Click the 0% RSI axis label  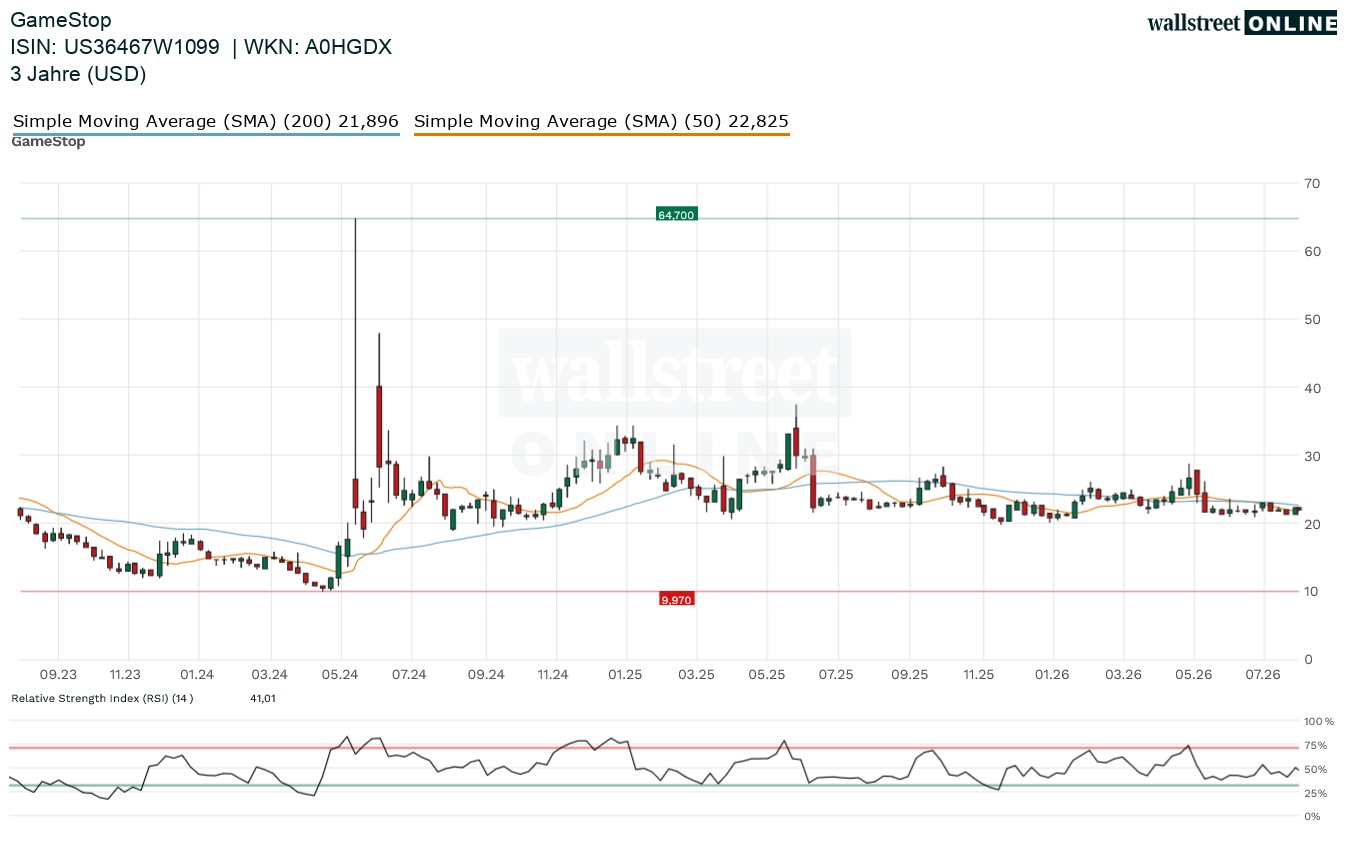1313,817
